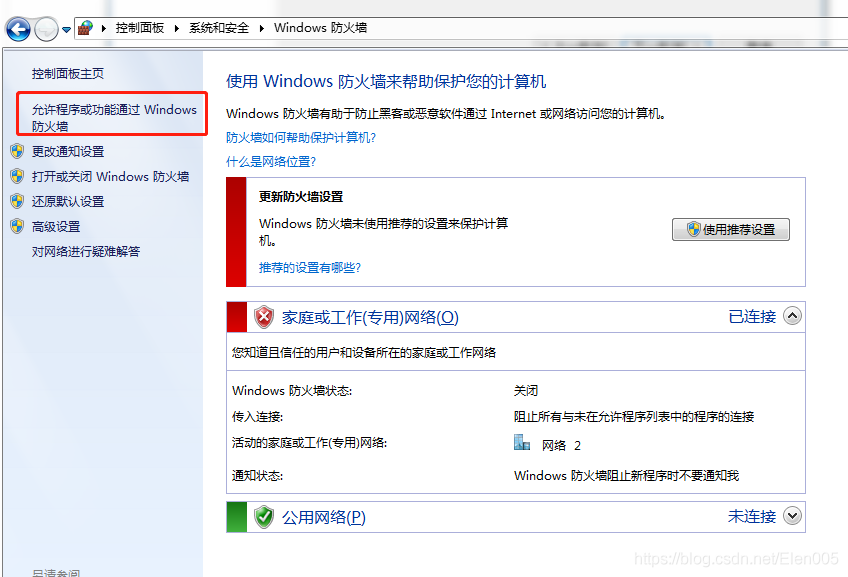Open 防火墙如何帮助保护计算机? help link

point(301,137)
